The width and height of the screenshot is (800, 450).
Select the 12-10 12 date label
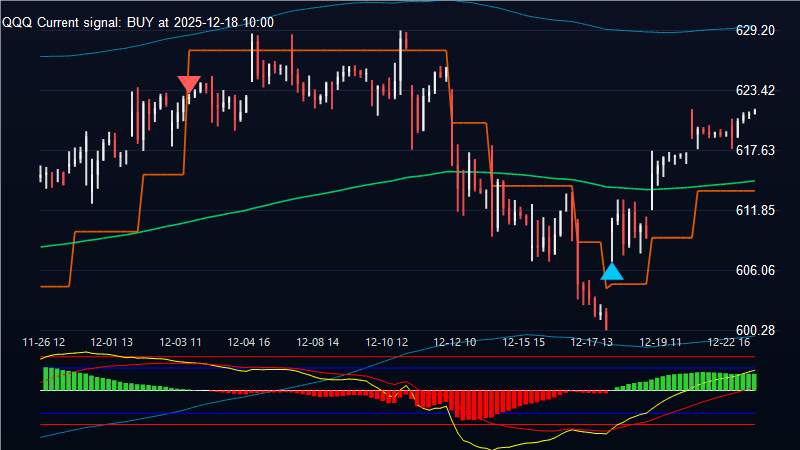(386, 342)
